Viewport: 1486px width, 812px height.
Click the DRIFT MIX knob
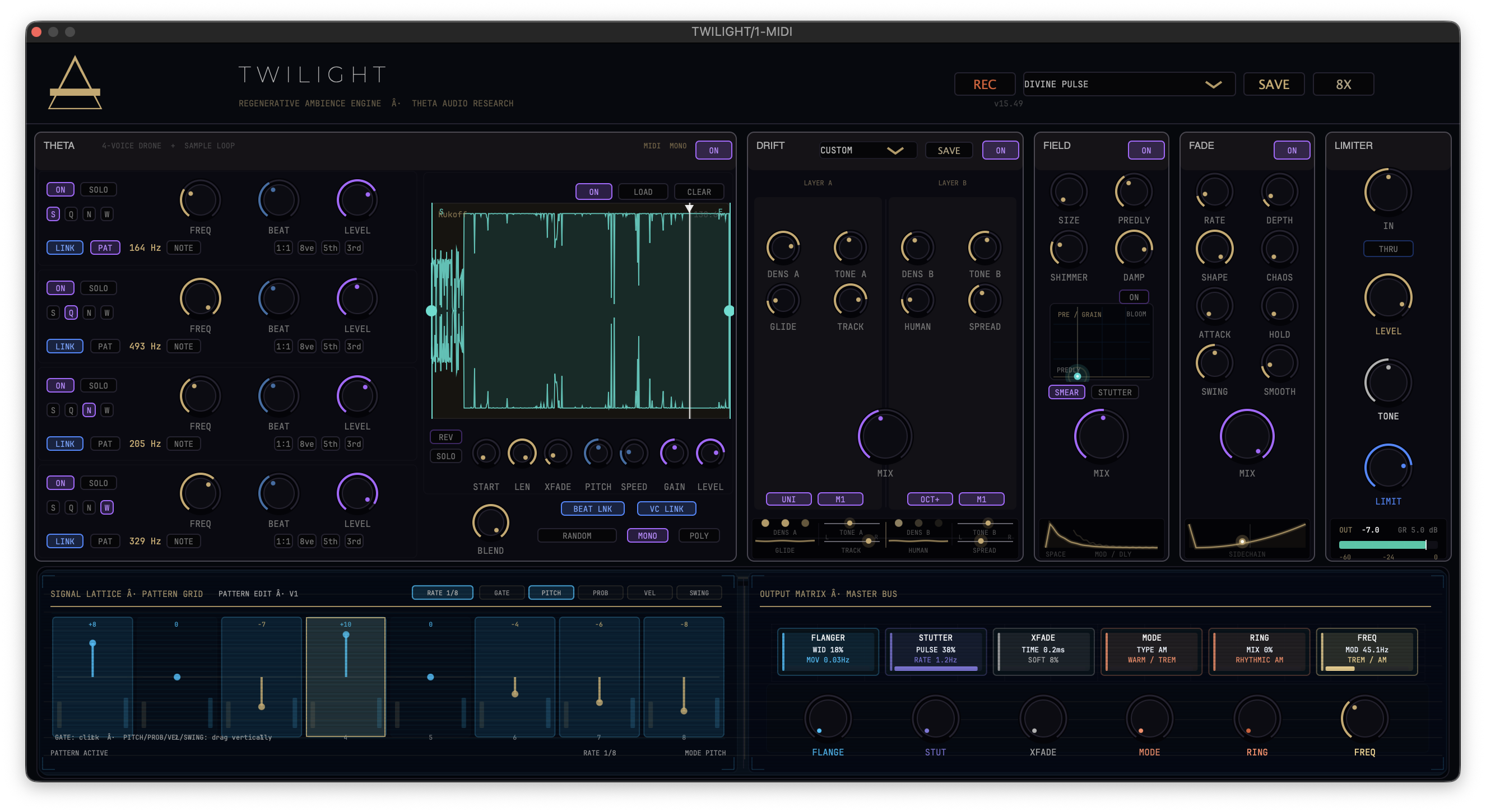coord(884,437)
